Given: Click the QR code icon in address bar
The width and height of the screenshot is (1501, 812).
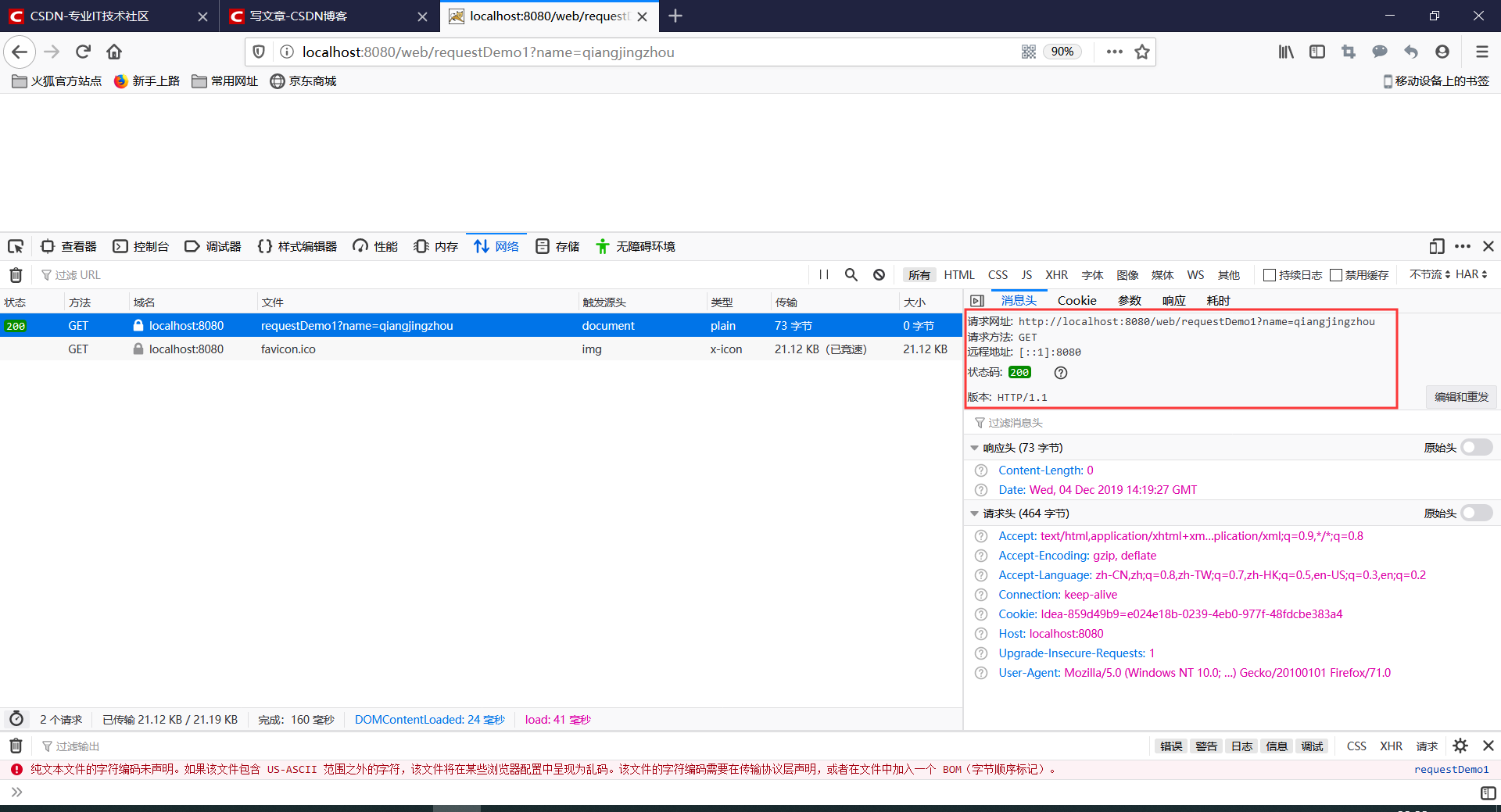Looking at the screenshot, I should [x=1029, y=52].
